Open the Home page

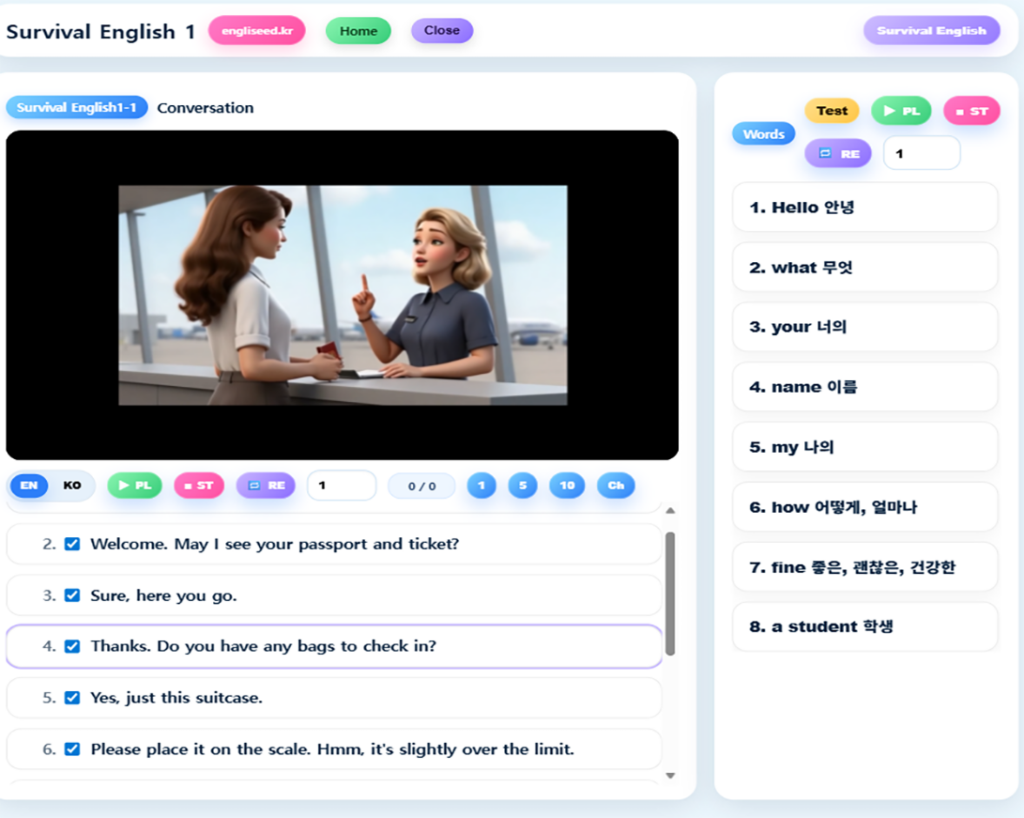click(358, 31)
